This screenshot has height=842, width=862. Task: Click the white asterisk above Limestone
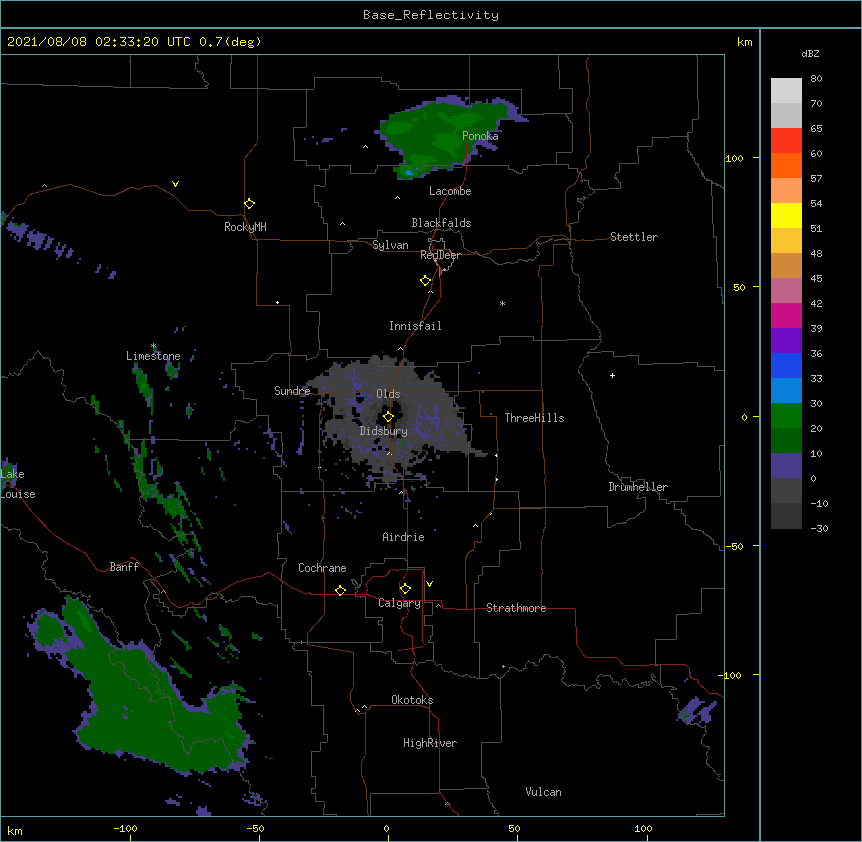point(153,346)
